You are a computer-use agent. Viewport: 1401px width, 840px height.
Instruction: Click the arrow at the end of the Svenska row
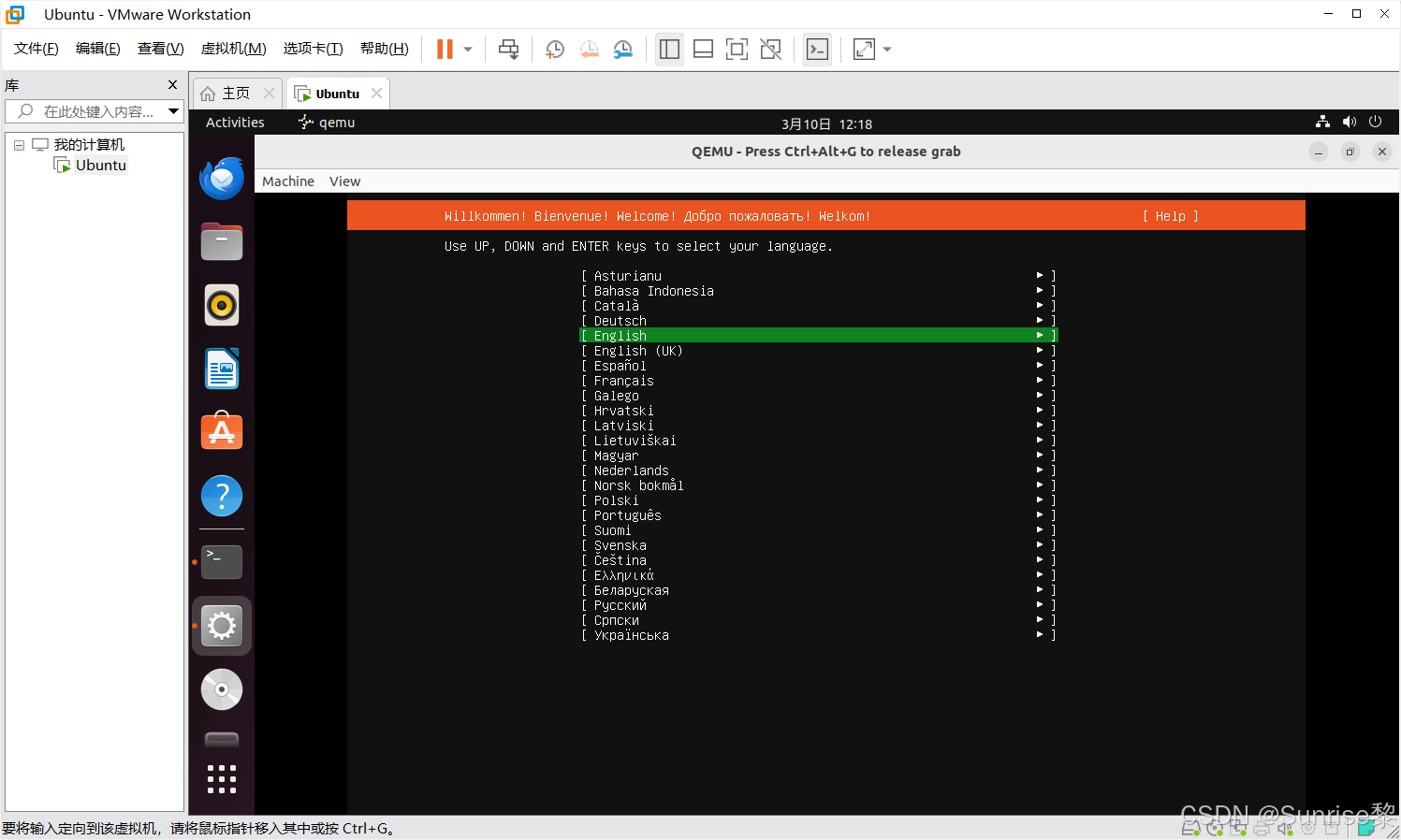coord(1040,544)
